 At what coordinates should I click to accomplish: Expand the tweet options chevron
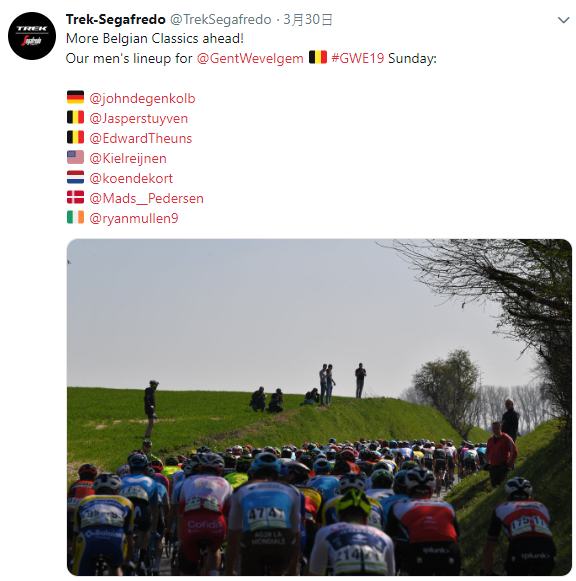[563, 20]
